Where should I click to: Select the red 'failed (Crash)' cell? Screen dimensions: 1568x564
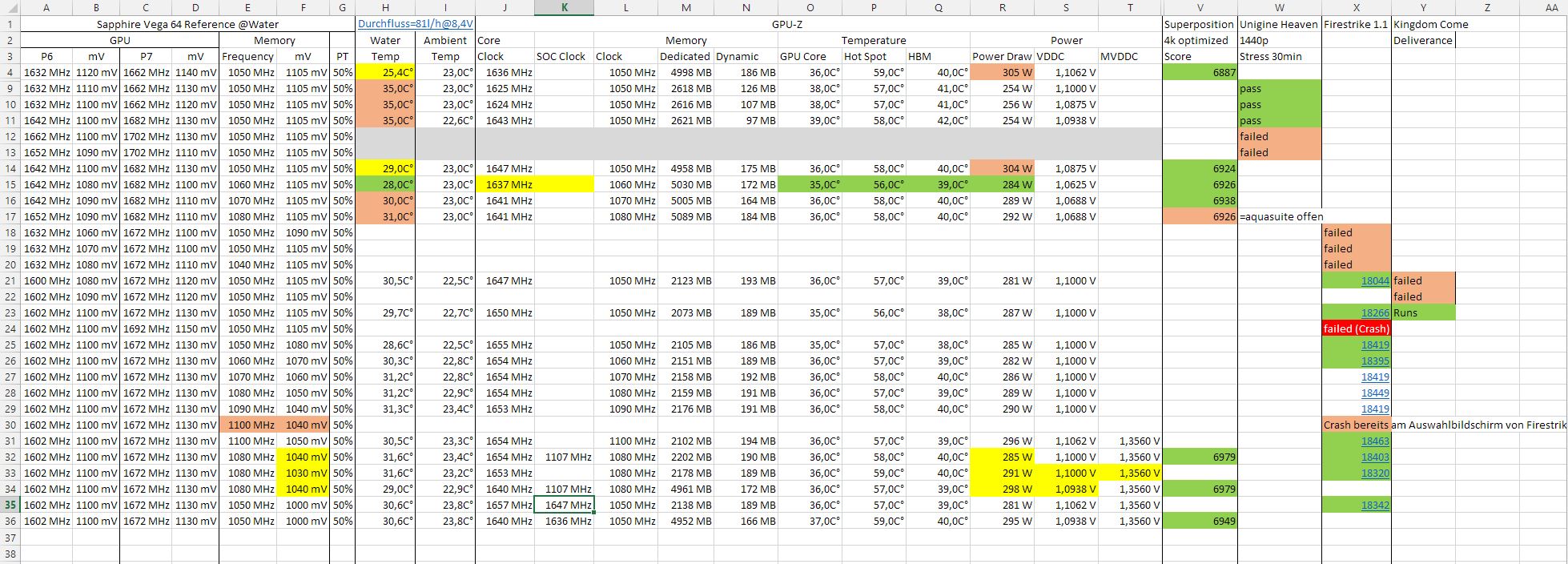coord(1356,328)
